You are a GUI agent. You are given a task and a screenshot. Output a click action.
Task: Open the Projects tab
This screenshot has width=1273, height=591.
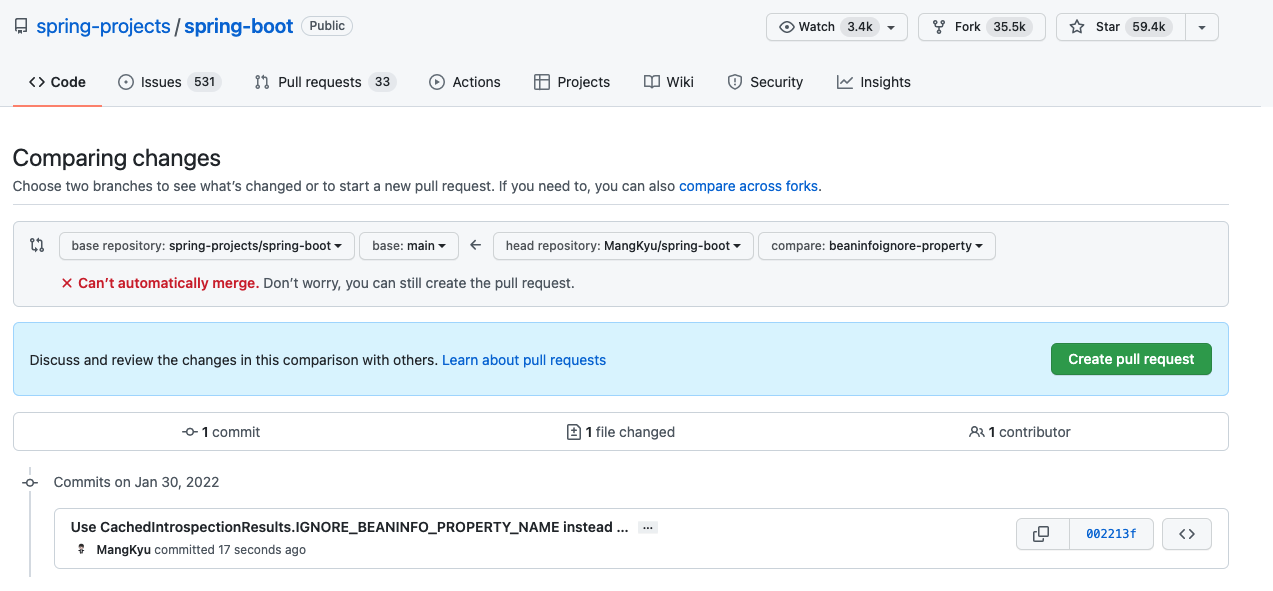pyautogui.click(x=571, y=82)
